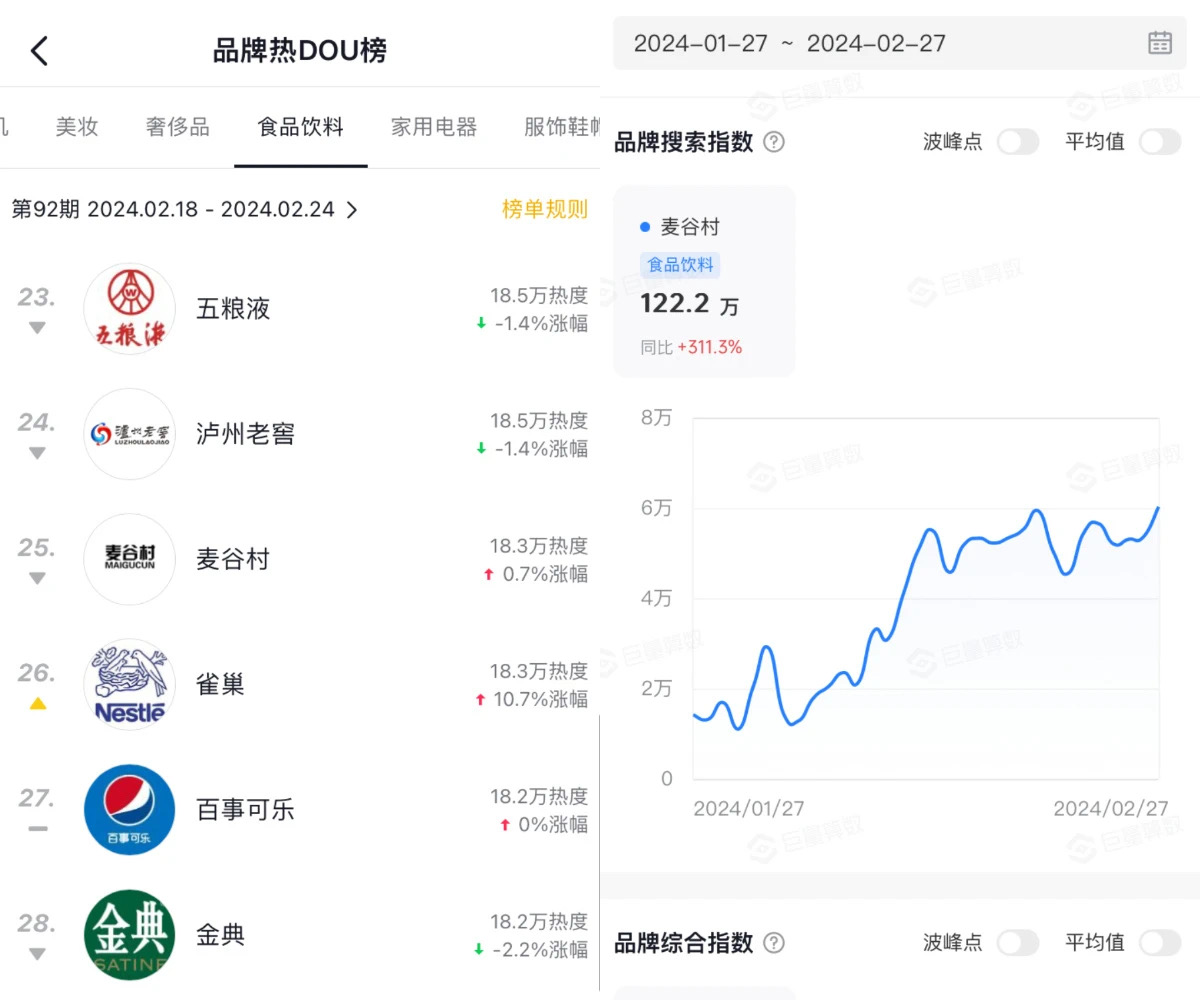Open the 五粮液 brand logo
Screen dimensions: 1200x1000
[129, 309]
